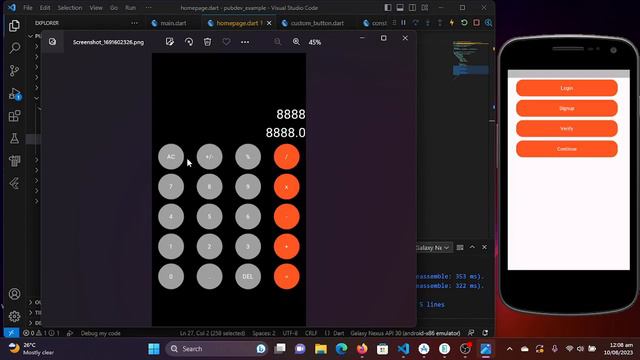Toggle the bottom panel layout
This screenshot has height=360, width=640.
coord(400,7)
